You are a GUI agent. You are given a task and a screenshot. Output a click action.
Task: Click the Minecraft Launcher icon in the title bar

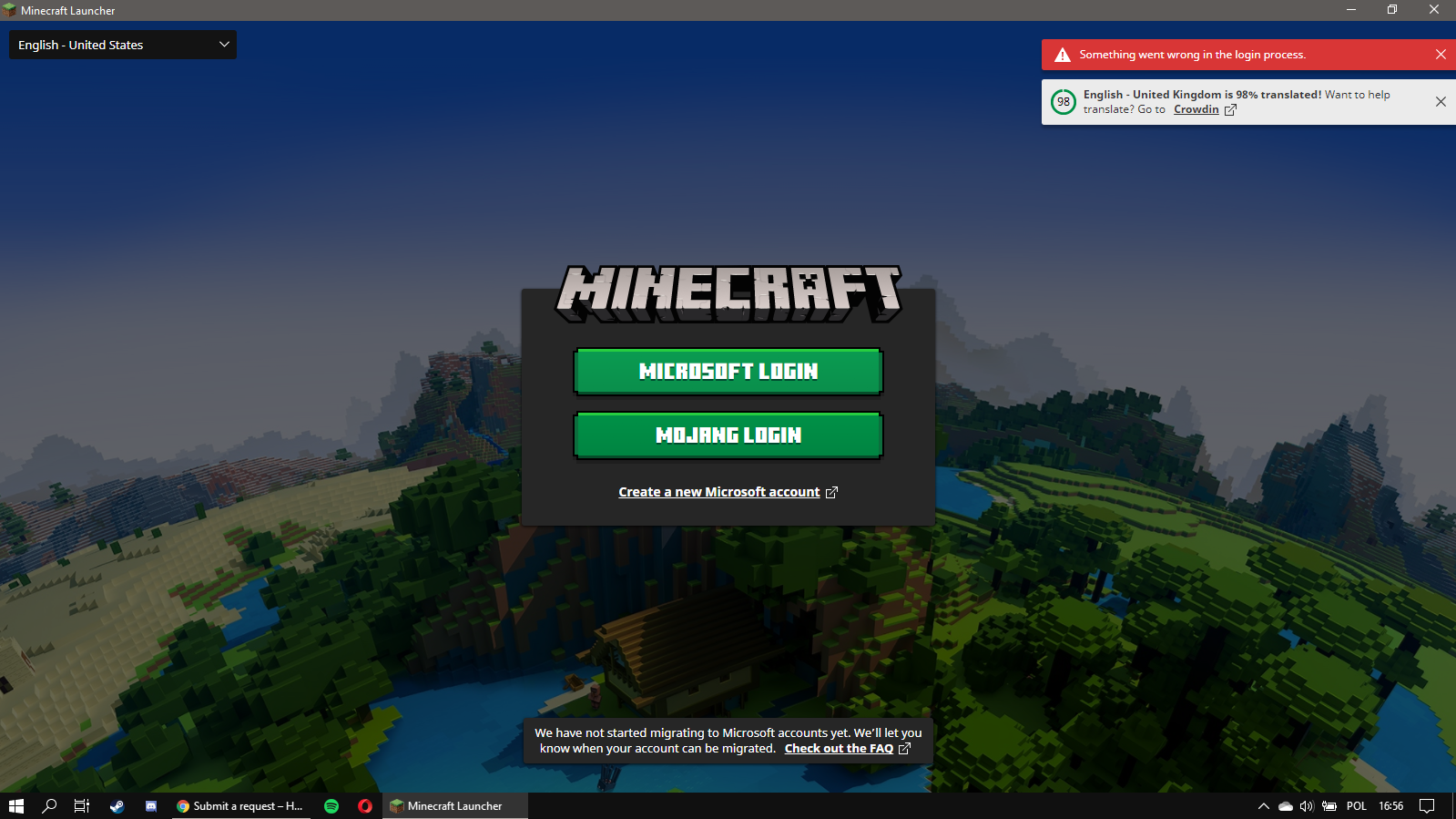pyautogui.click(x=10, y=10)
